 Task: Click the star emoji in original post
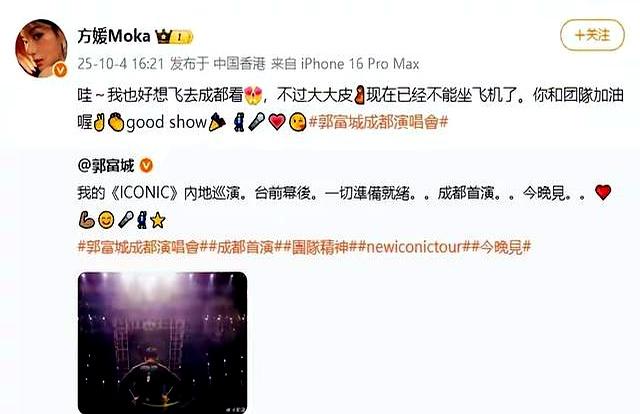click(158, 220)
